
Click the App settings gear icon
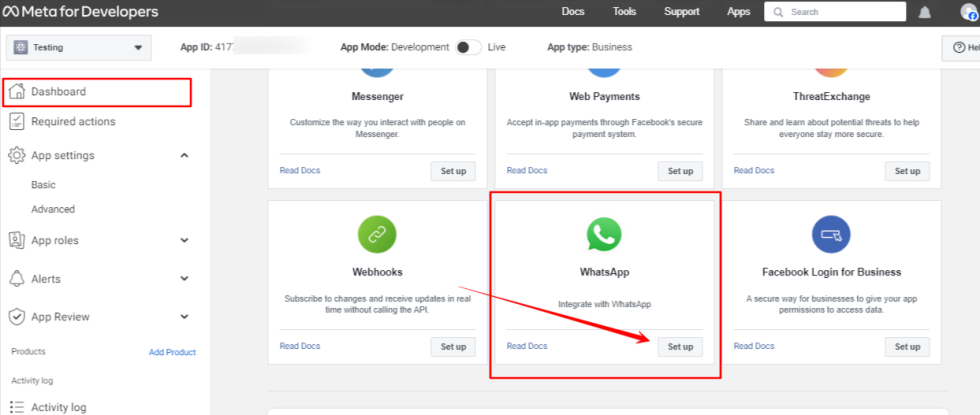pos(17,155)
